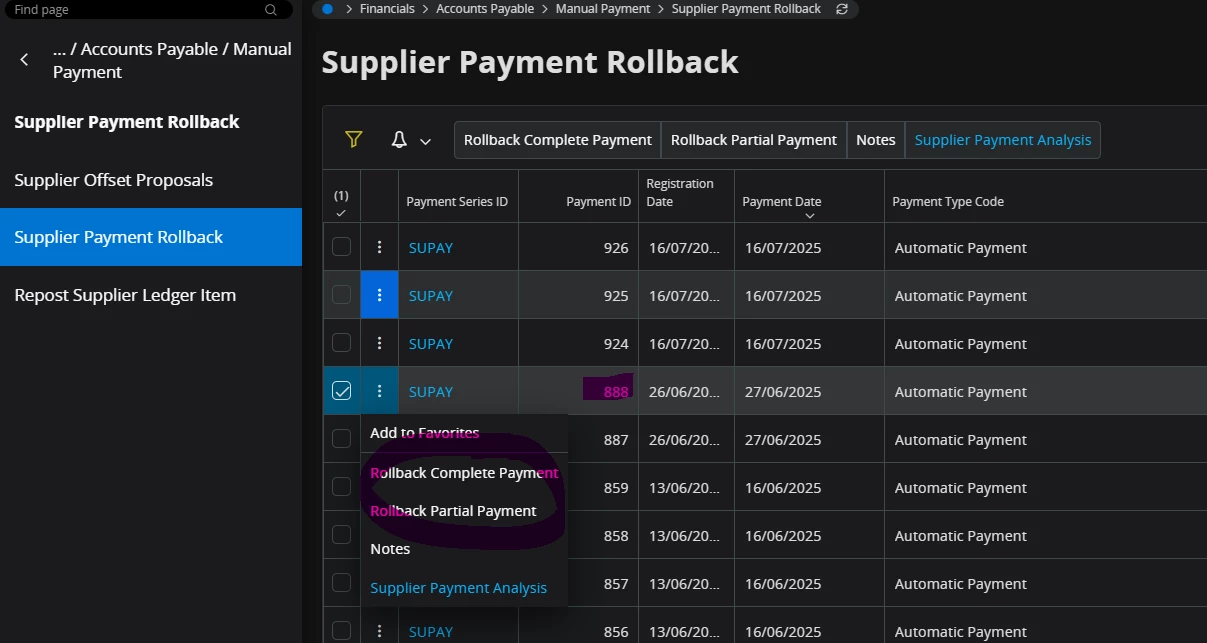This screenshot has width=1207, height=643.
Task: Open row actions for Payment ID 856
Action: click(379, 631)
